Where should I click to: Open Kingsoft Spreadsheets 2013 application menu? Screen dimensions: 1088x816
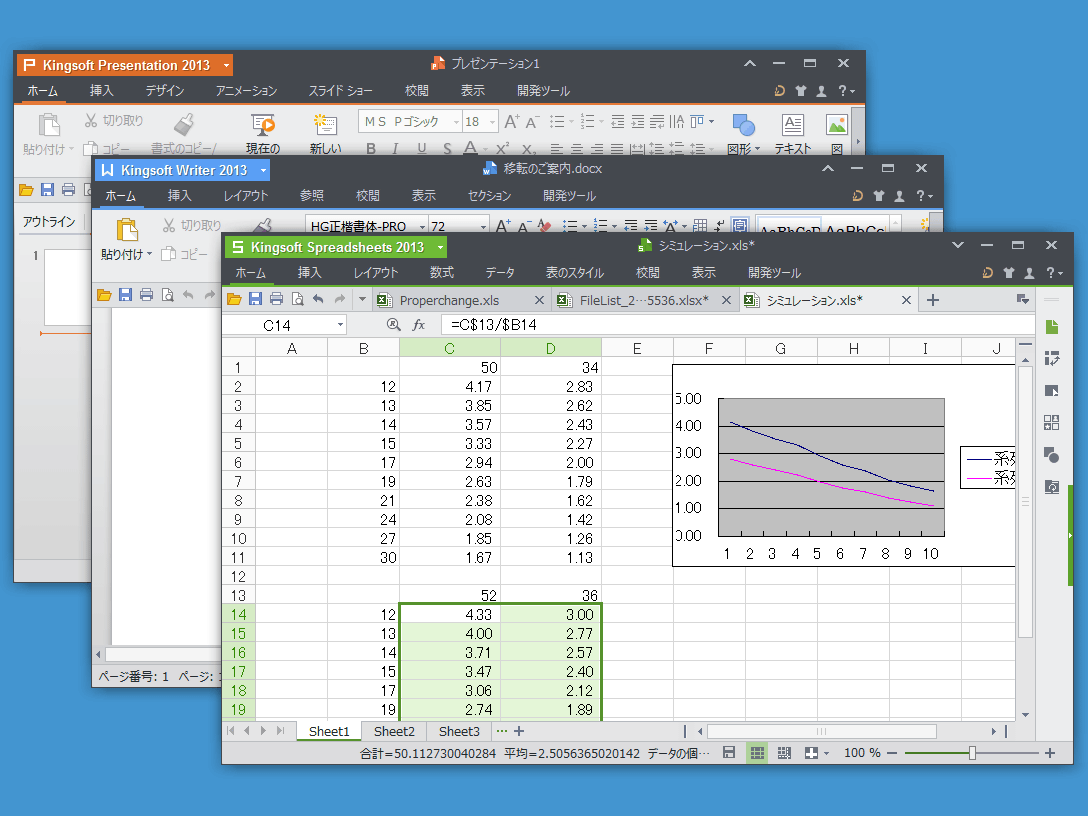[337, 247]
